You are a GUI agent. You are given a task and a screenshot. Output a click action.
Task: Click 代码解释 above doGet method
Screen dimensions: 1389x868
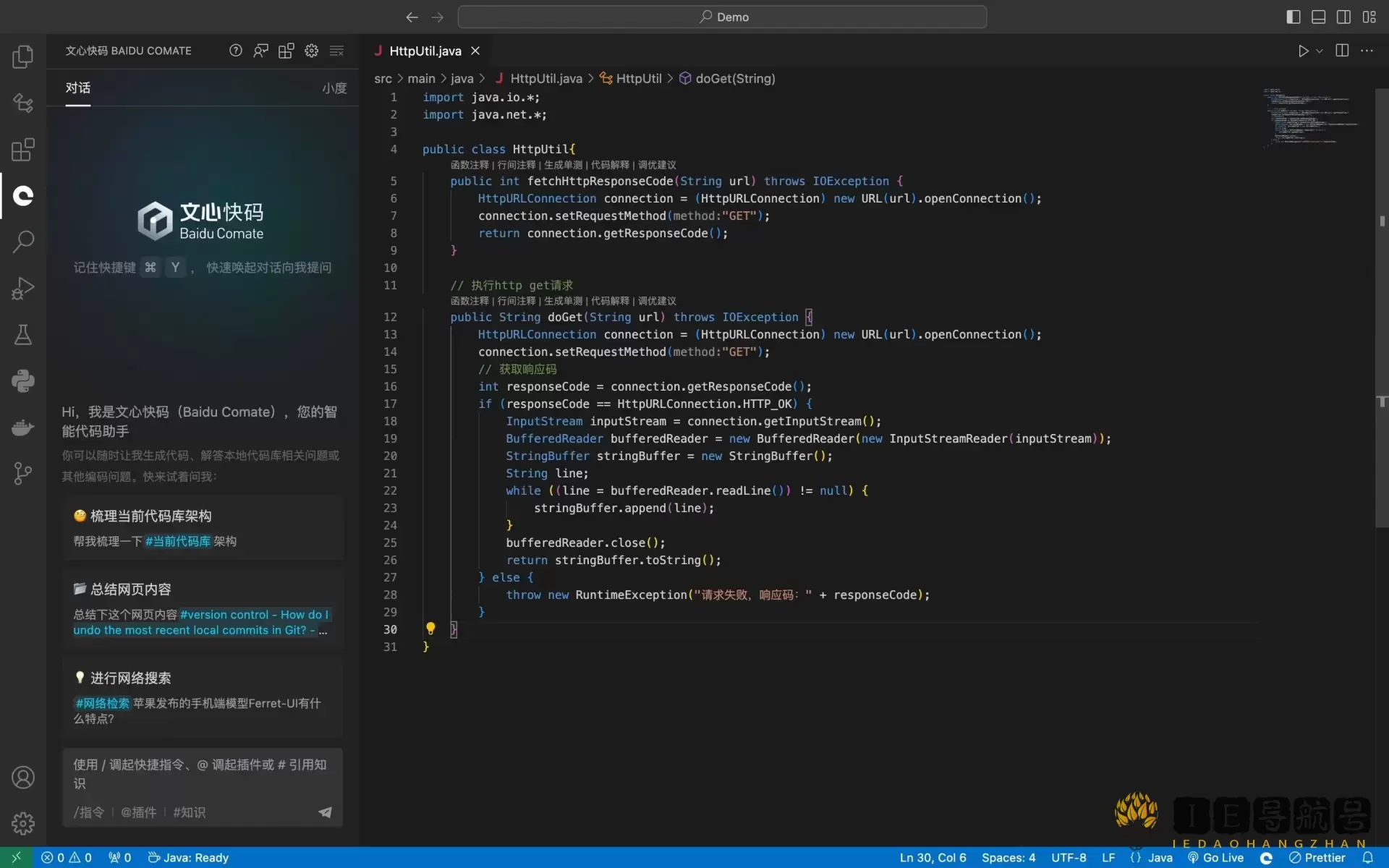pos(610,301)
